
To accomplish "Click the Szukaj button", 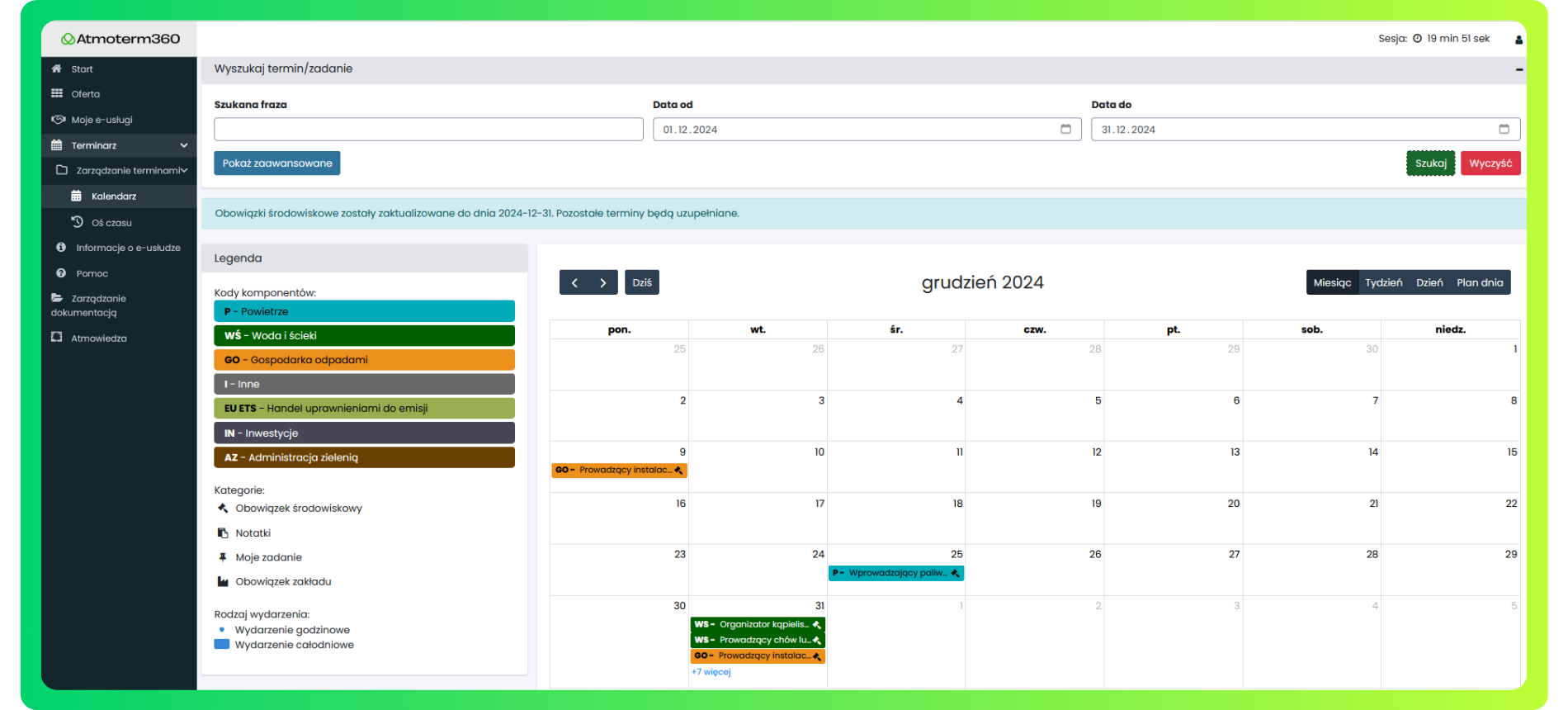I will [x=1430, y=163].
